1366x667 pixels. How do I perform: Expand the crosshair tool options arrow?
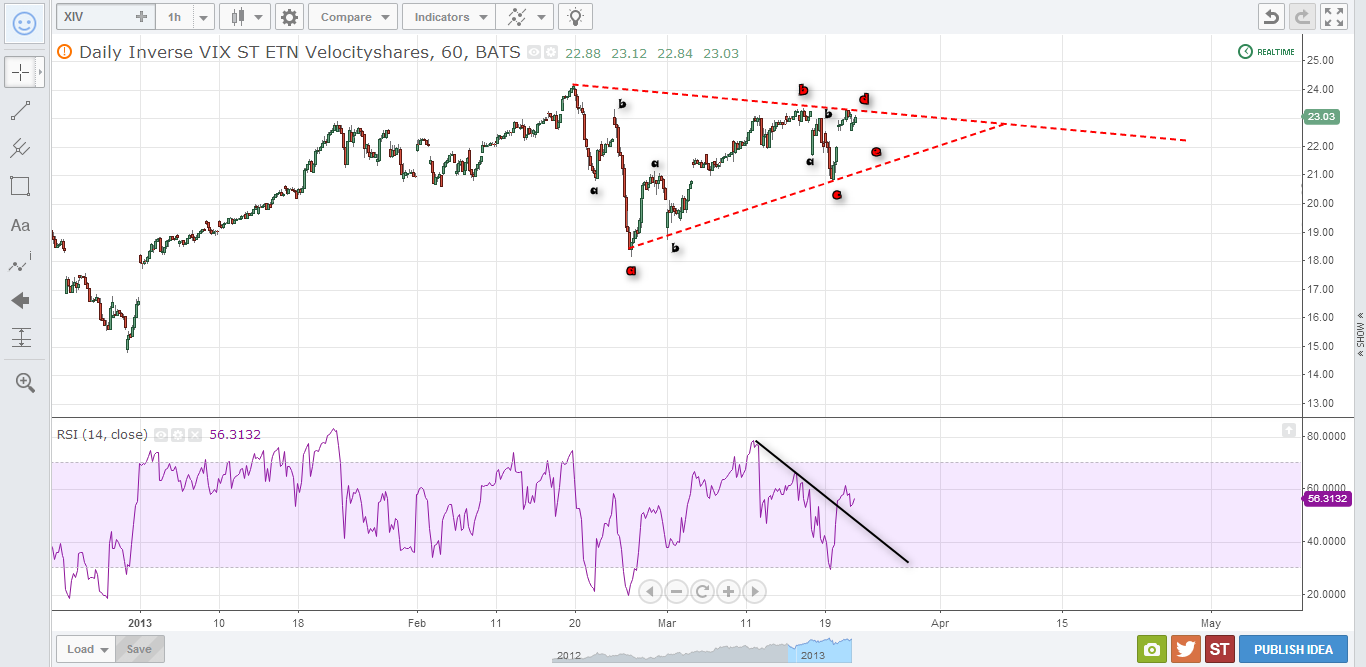40,72
